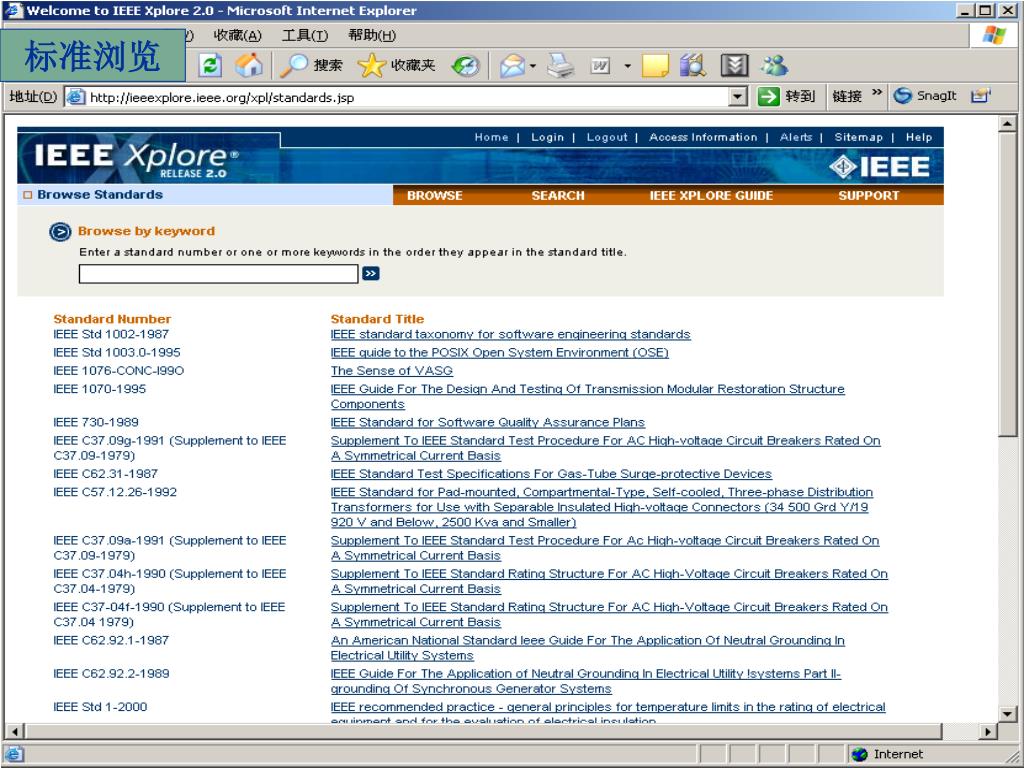Click the horizontal scrollbar right arrow

coord(989,731)
